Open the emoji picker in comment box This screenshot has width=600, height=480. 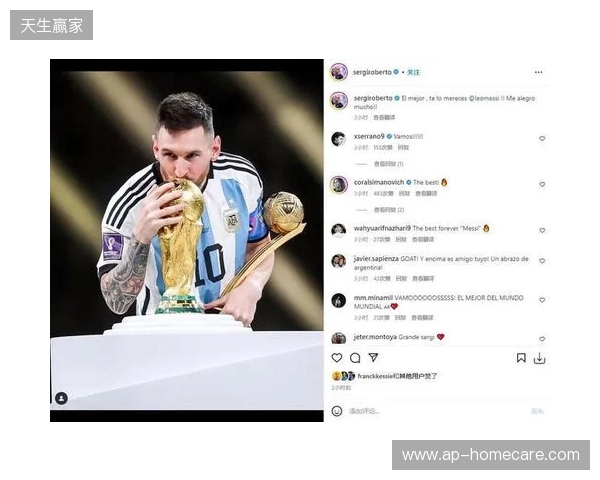coord(337,411)
